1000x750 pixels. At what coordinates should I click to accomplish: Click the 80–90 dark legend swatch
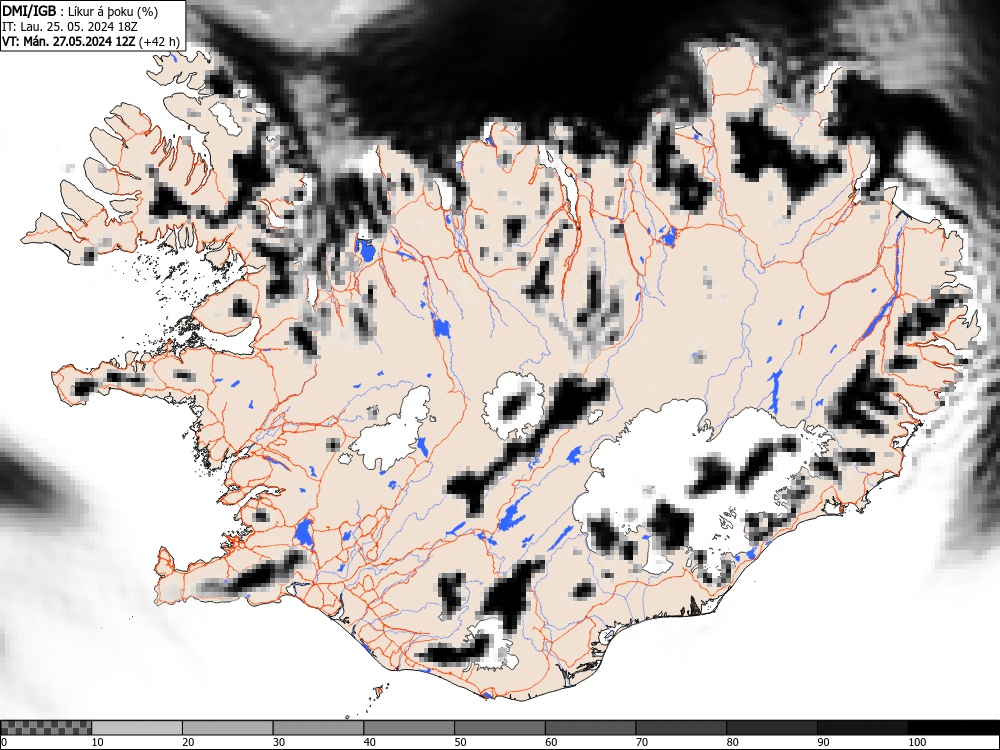tap(772, 728)
